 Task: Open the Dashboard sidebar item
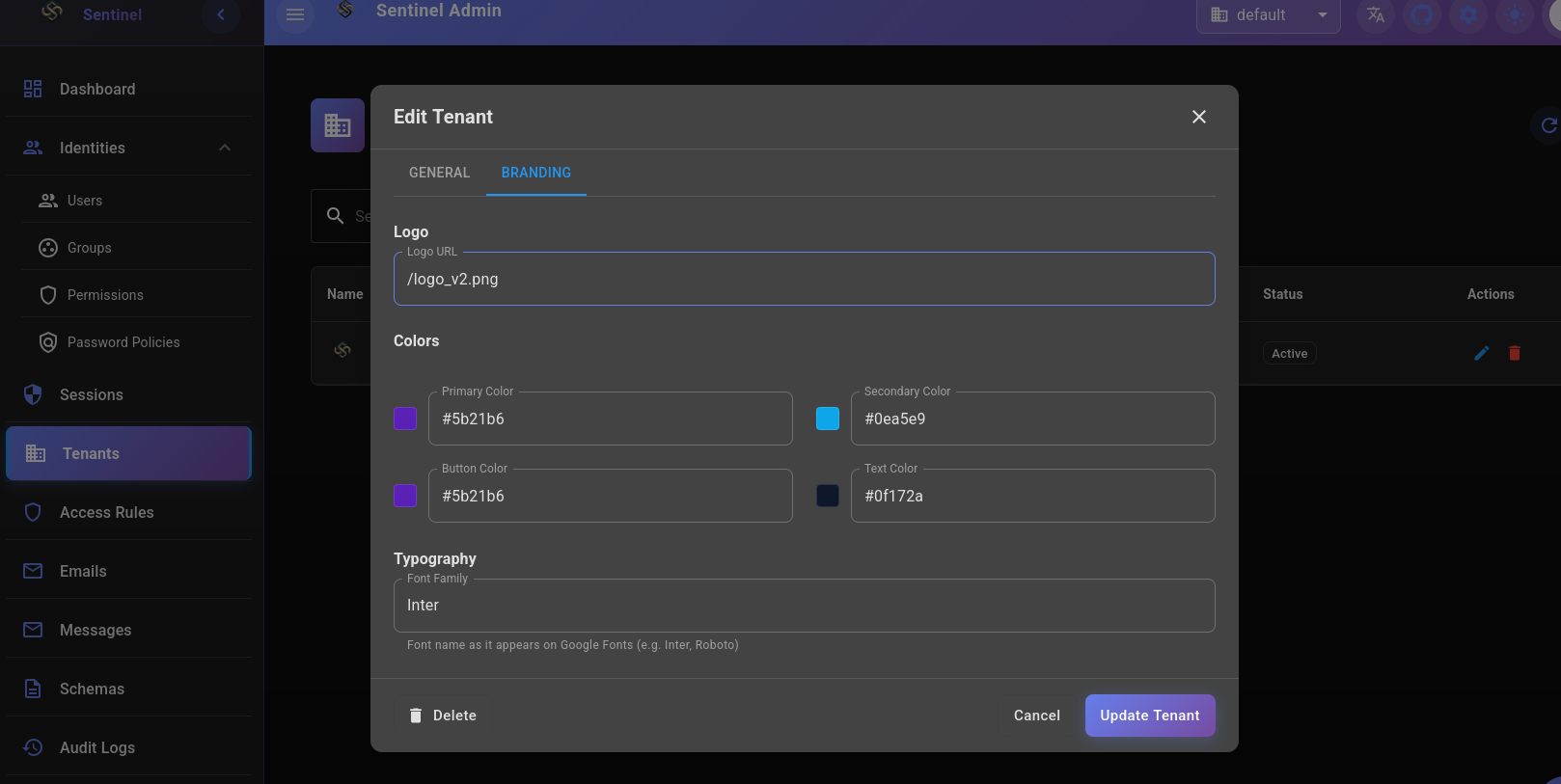pyautogui.click(x=128, y=89)
